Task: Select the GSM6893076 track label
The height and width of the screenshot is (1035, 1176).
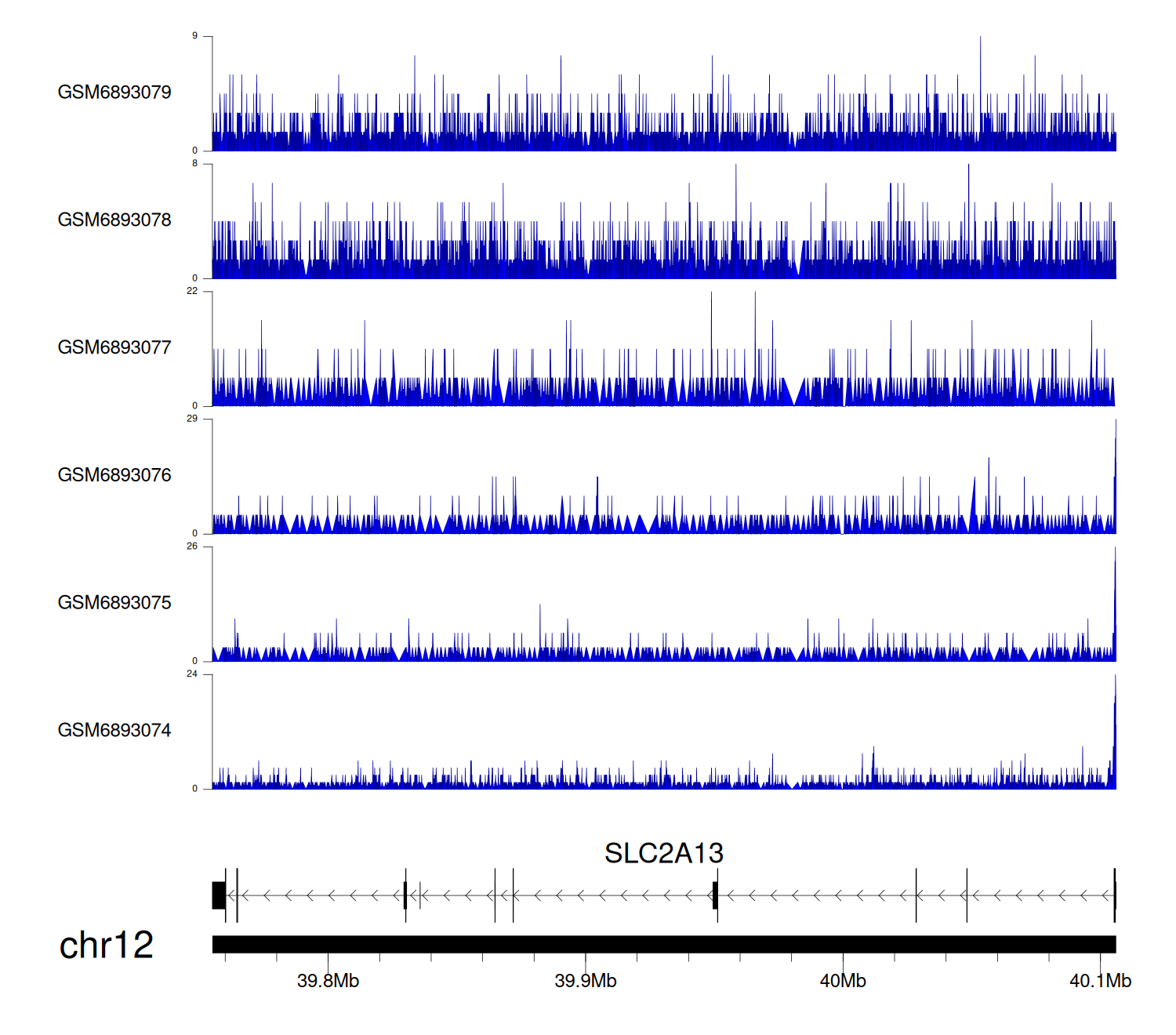Action: click(x=114, y=475)
